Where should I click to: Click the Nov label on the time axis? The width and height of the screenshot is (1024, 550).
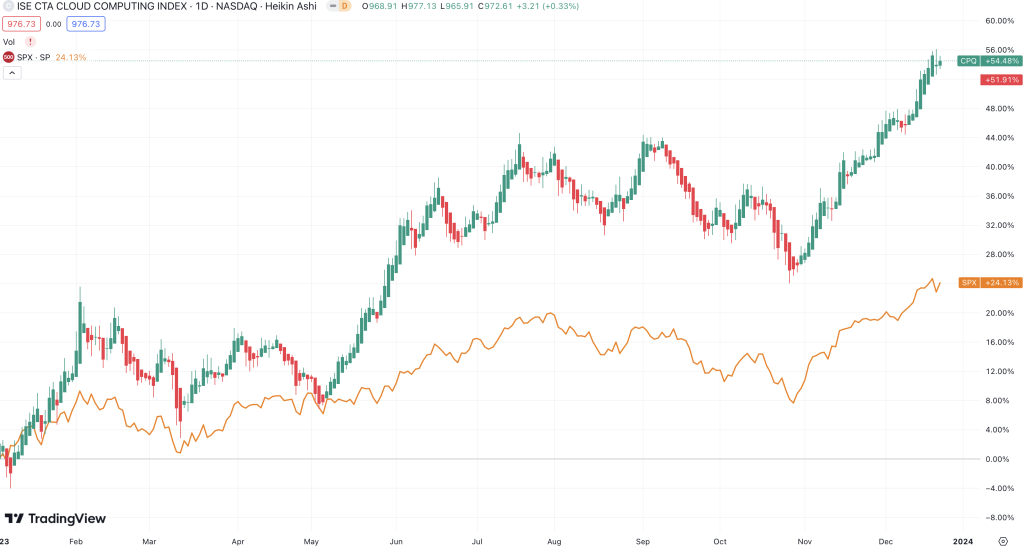(805, 542)
